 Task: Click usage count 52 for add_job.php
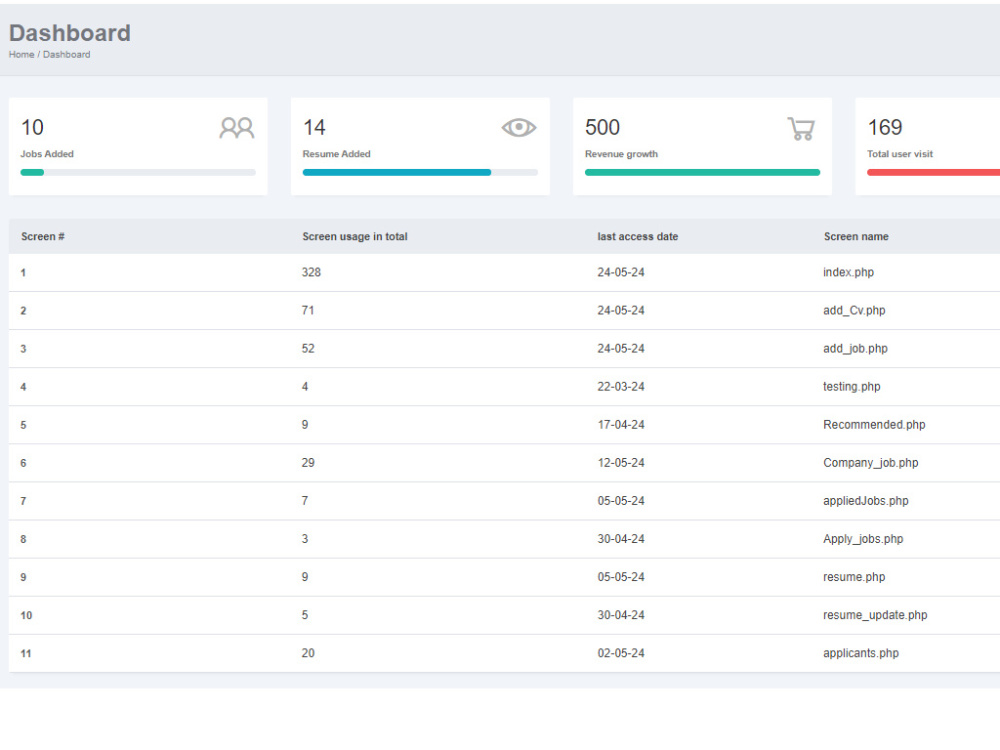(308, 349)
